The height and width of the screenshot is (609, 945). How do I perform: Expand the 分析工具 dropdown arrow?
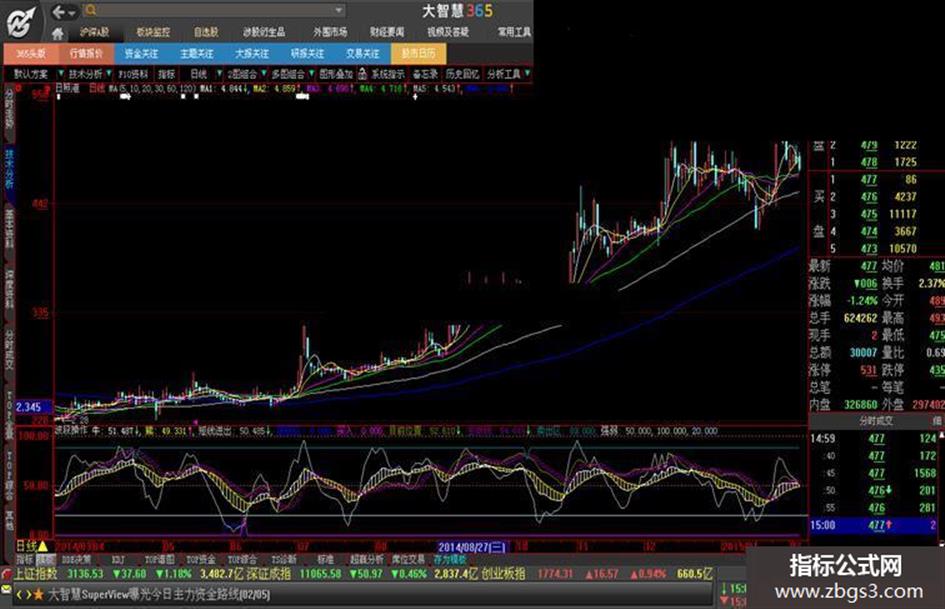pos(527,74)
